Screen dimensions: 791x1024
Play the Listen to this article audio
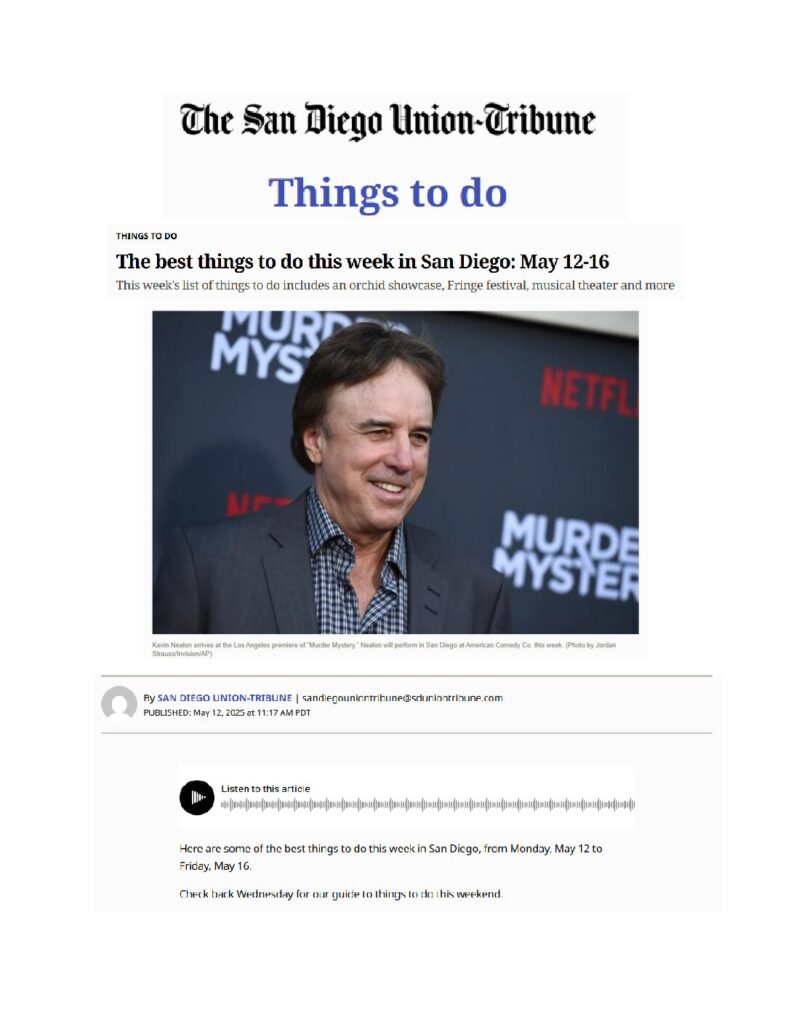tap(197, 797)
